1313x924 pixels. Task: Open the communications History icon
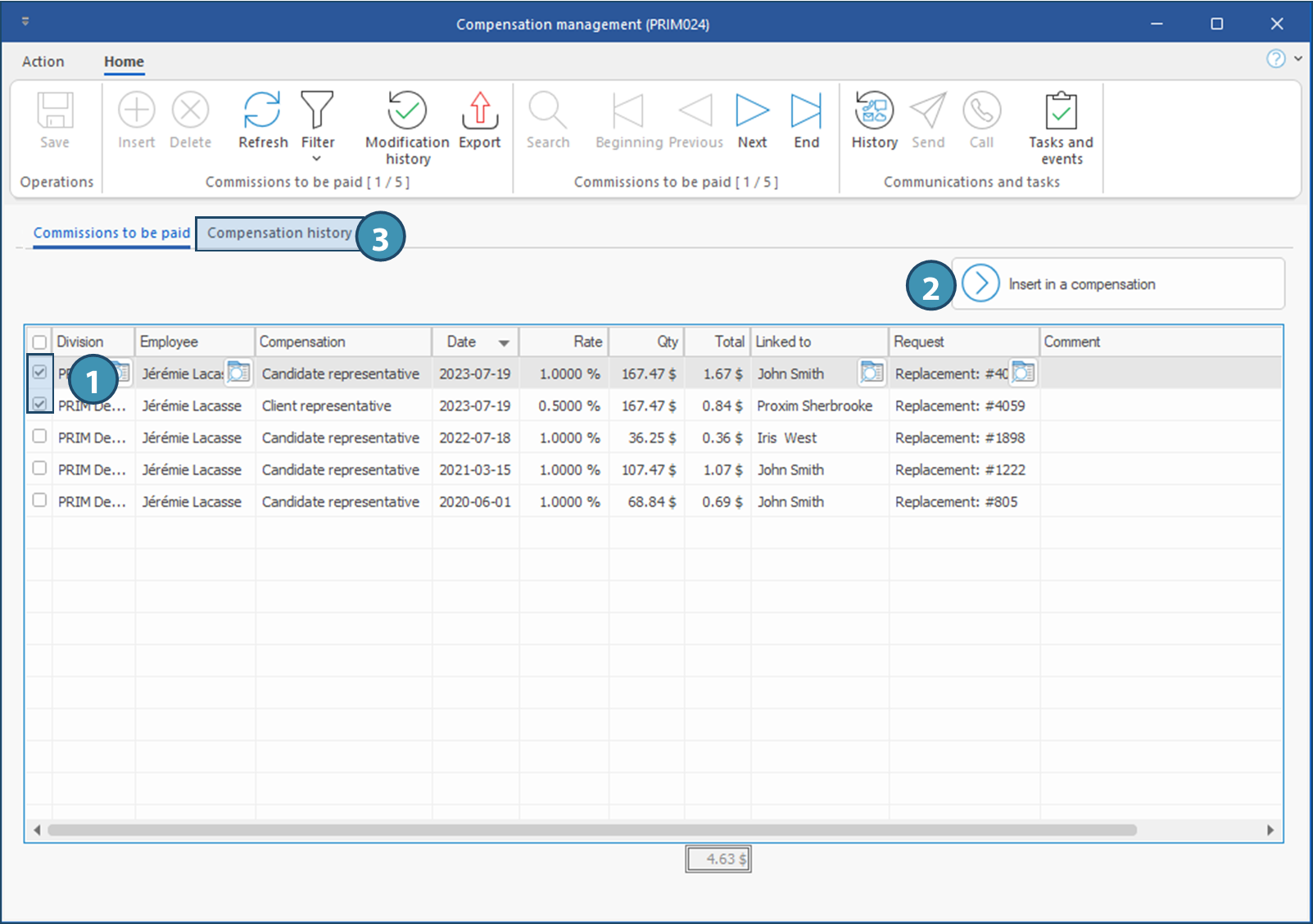874,111
